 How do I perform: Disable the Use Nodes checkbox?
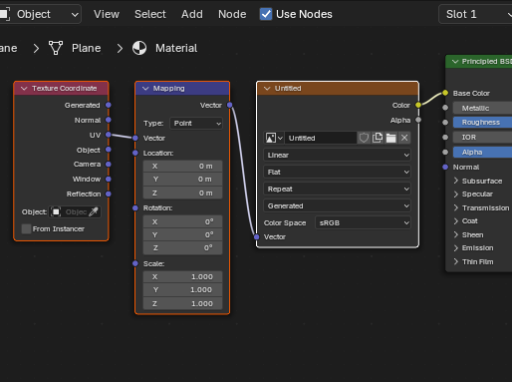click(266, 14)
